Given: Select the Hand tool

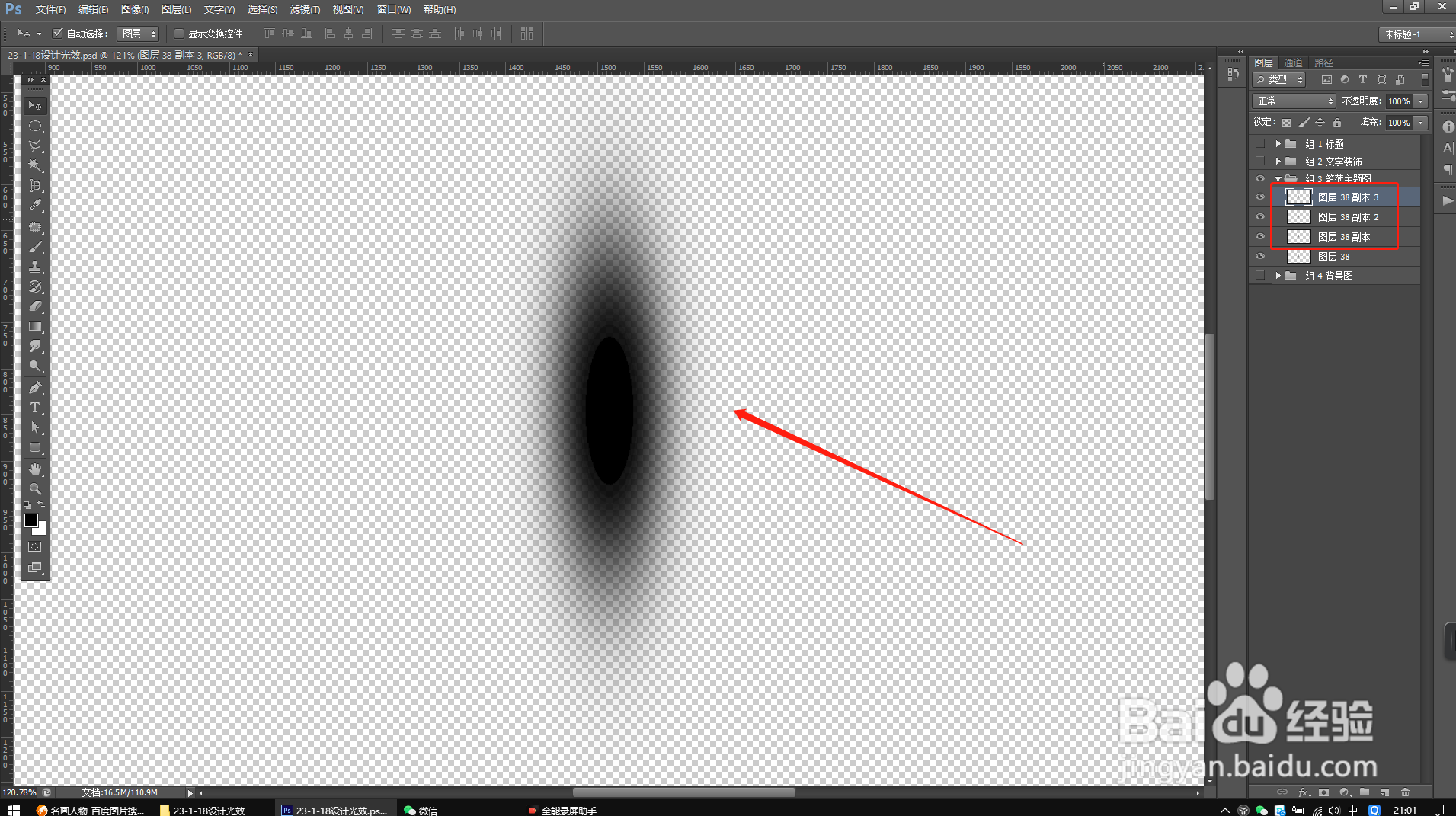Looking at the screenshot, I should (x=35, y=469).
